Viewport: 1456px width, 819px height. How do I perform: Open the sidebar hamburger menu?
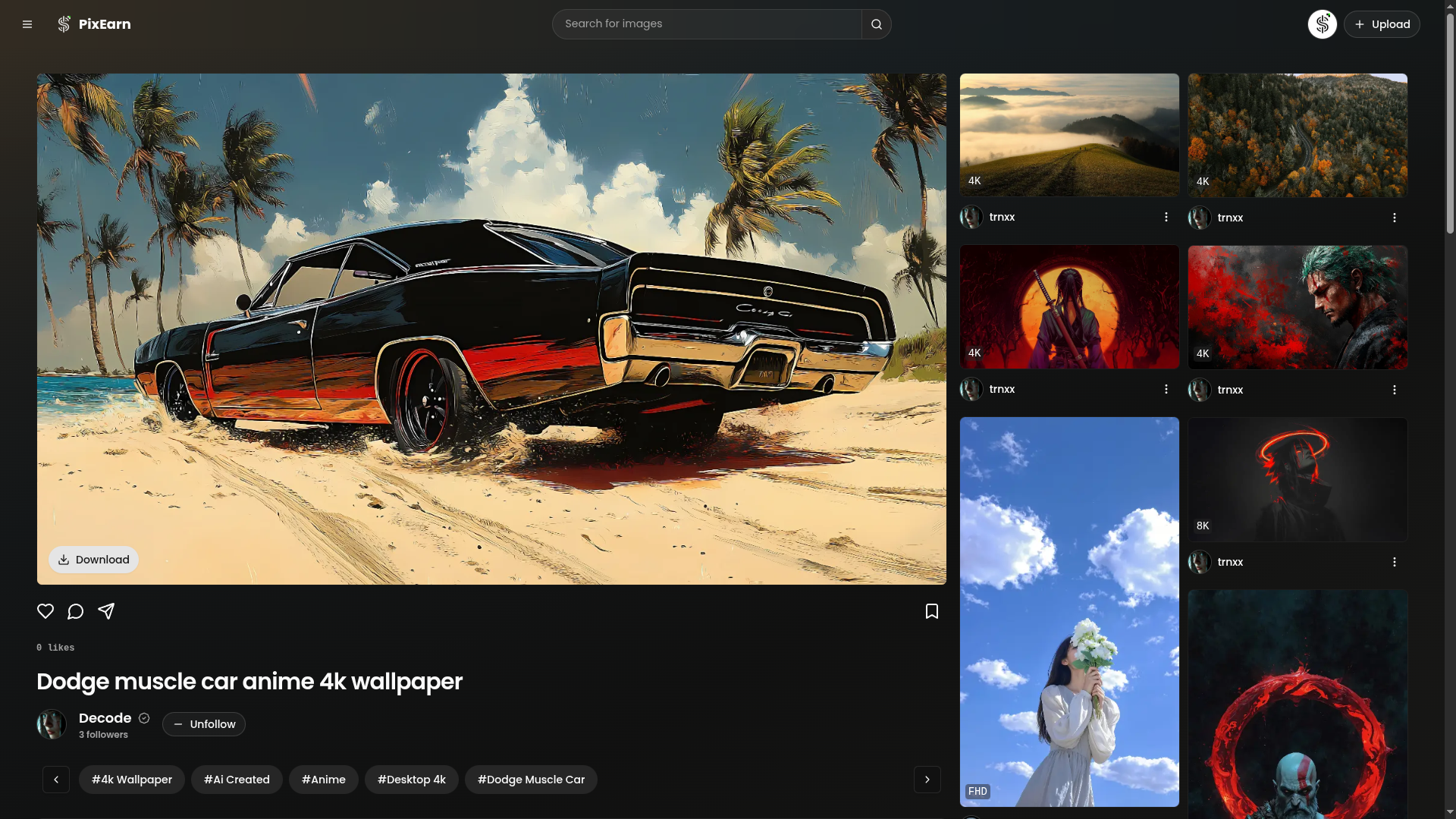pyautogui.click(x=27, y=24)
